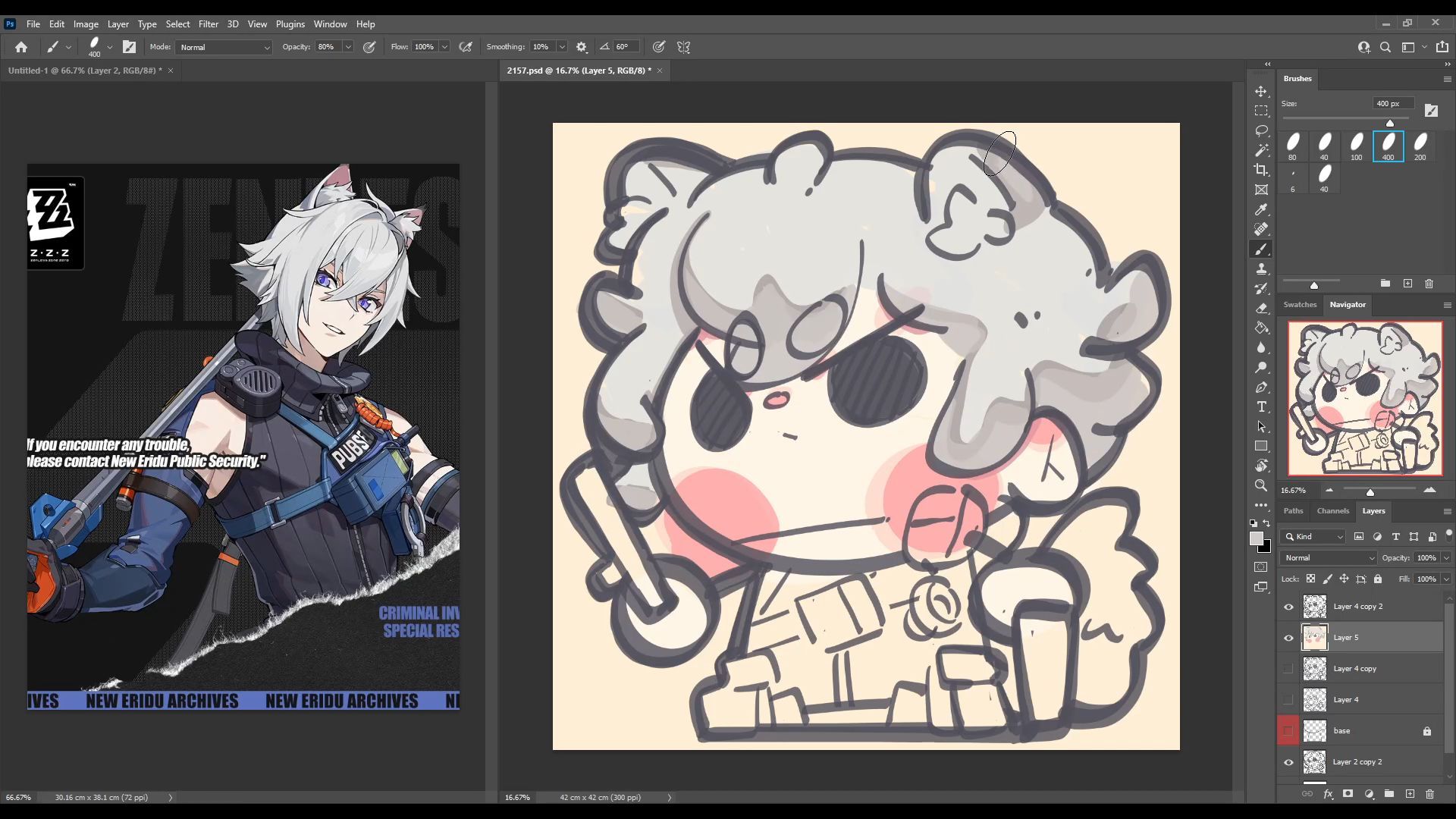
Task: Select the Path Selection tool
Action: [x=1261, y=427]
